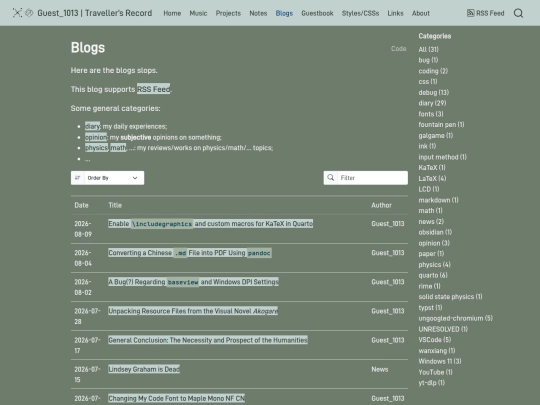Click the physics link in categories list

(x=96, y=148)
